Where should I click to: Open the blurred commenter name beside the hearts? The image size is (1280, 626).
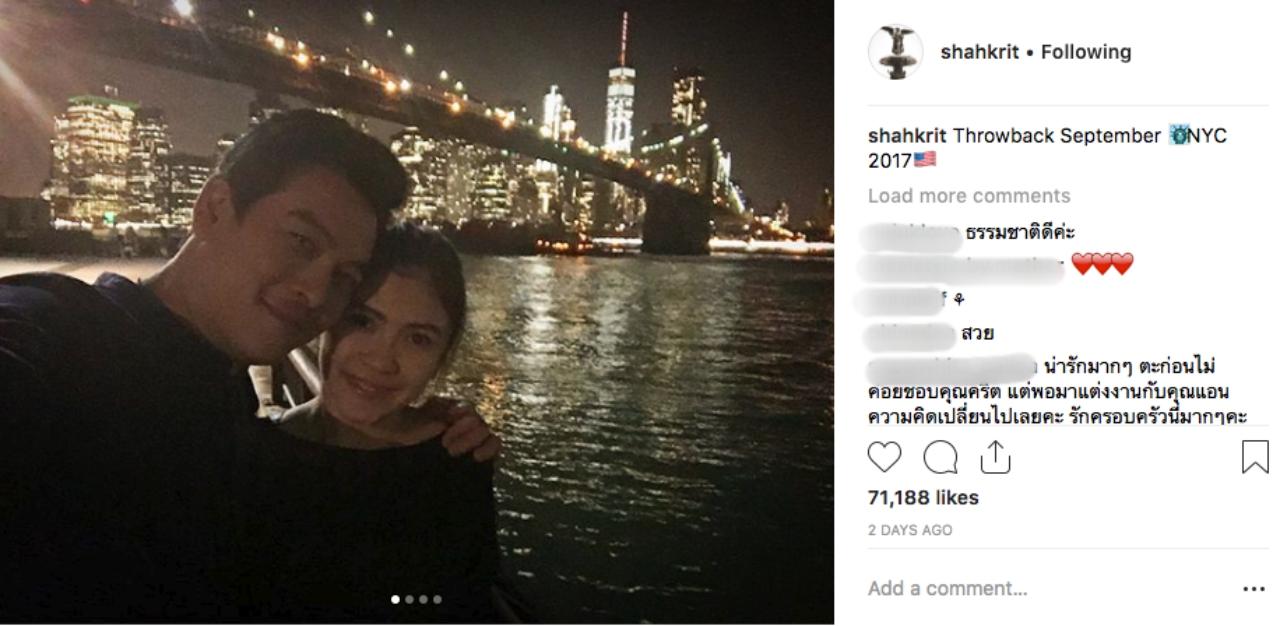962,266
